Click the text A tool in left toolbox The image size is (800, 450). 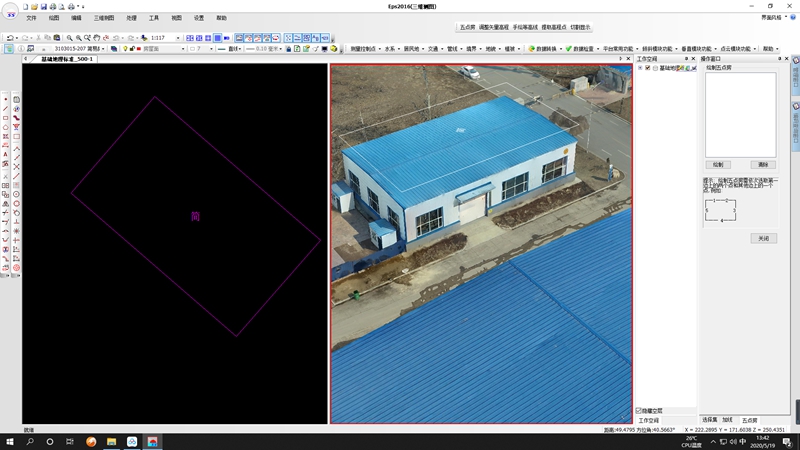[6, 155]
